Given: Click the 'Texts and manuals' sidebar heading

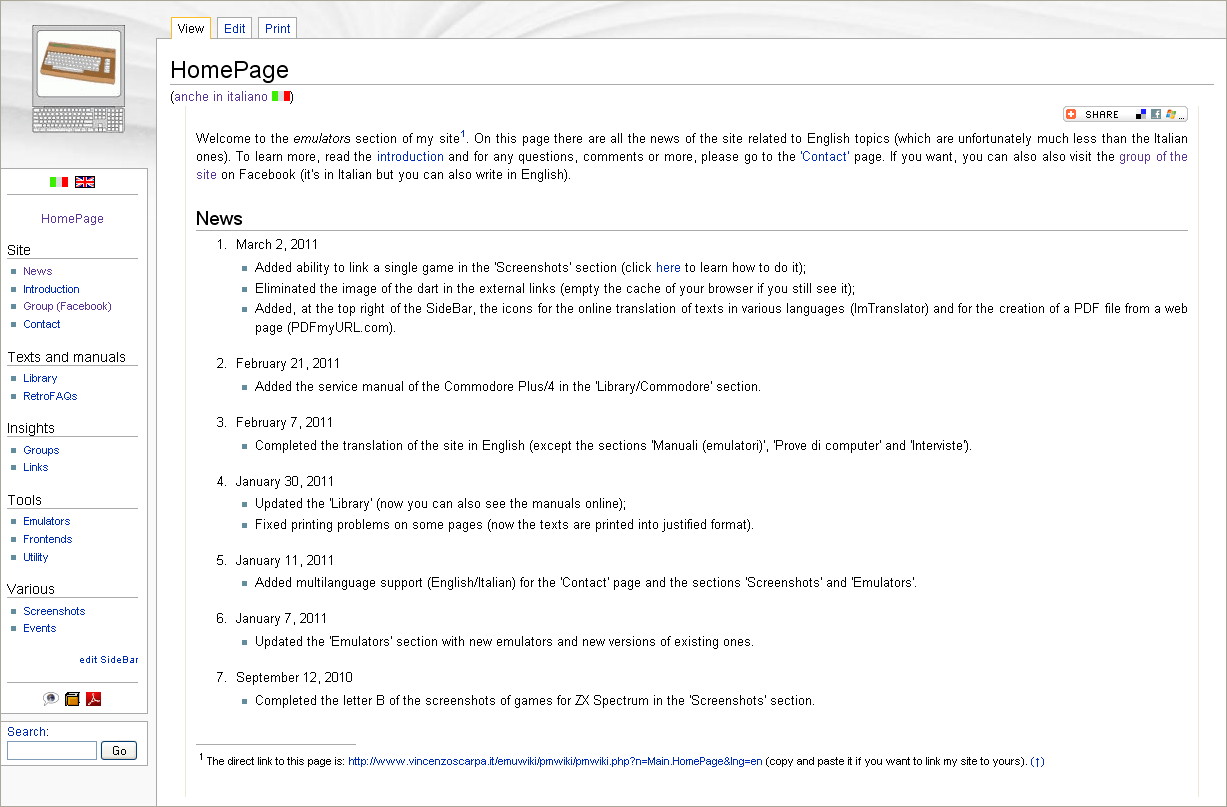Looking at the screenshot, I should [x=66, y=357].
